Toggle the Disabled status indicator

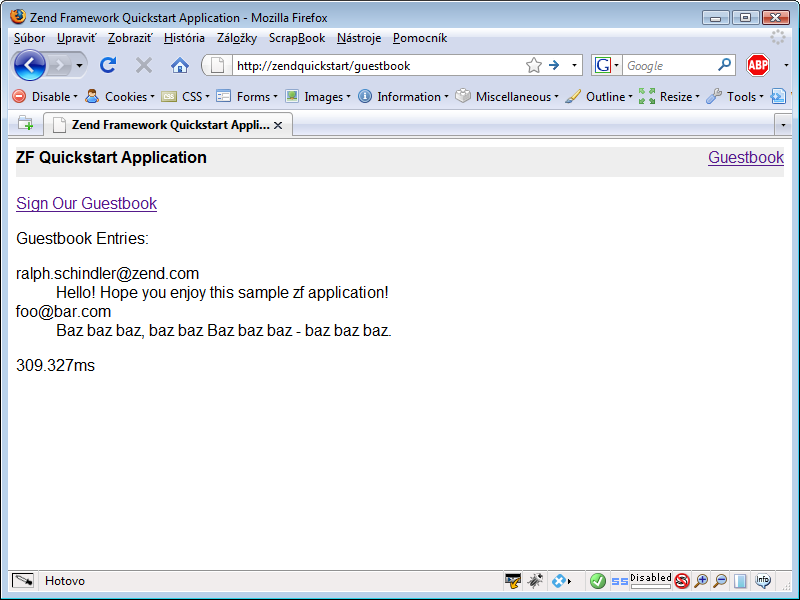[x=651, y=580]
